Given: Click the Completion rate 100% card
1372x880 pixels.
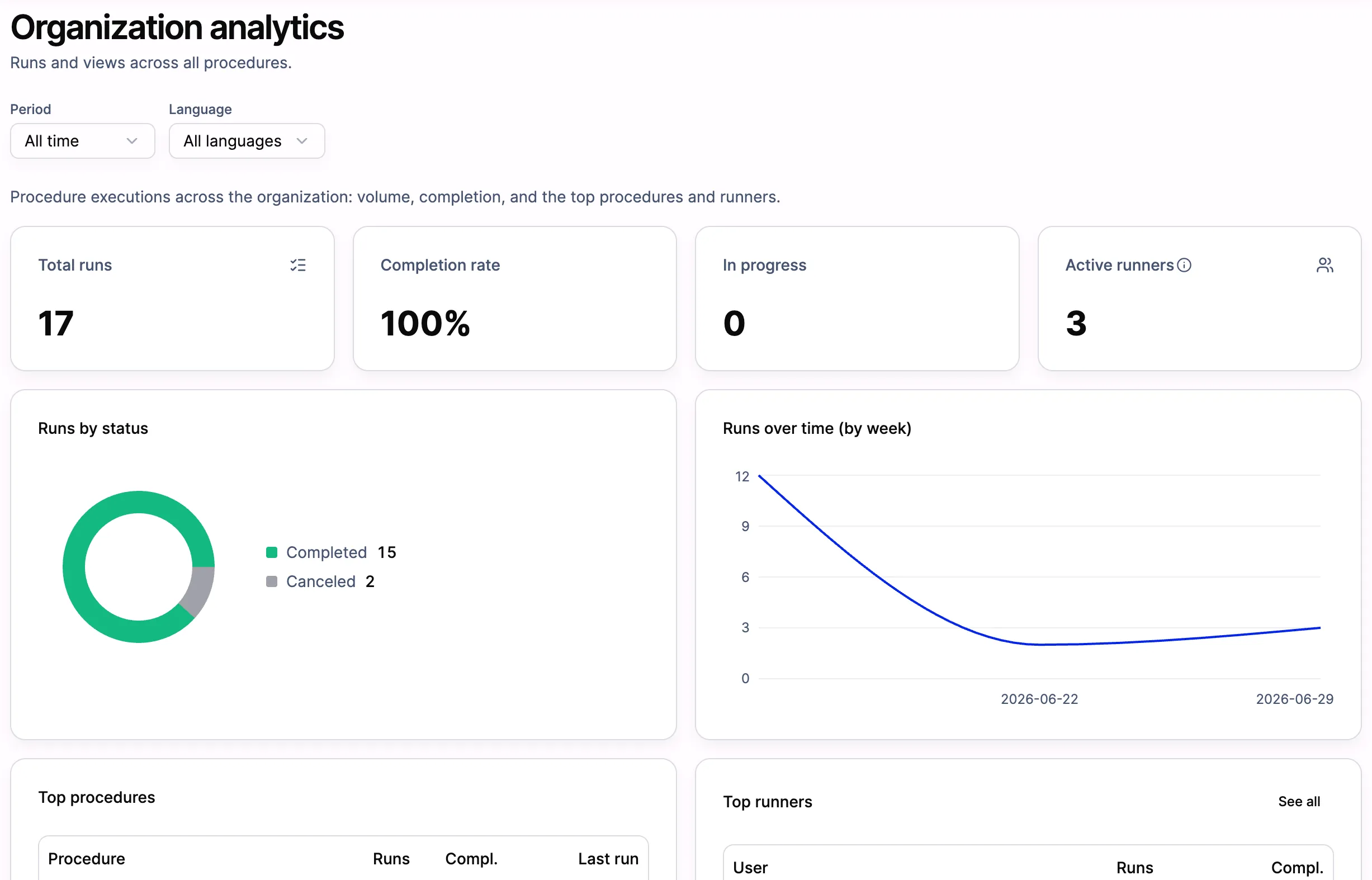Looking at the screenshot, I should pos(515,299).
